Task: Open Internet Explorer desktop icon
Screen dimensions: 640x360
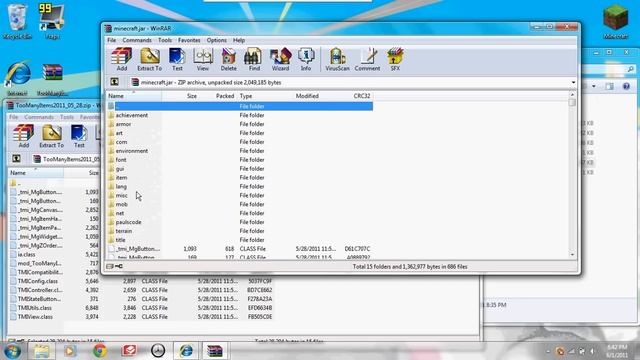Action: [17, 78]
